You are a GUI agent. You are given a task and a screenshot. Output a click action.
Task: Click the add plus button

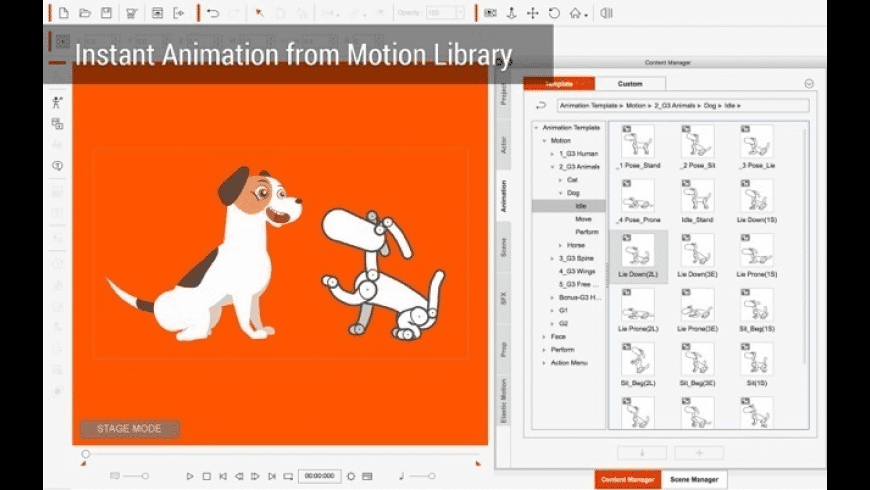tap(699, 453)
